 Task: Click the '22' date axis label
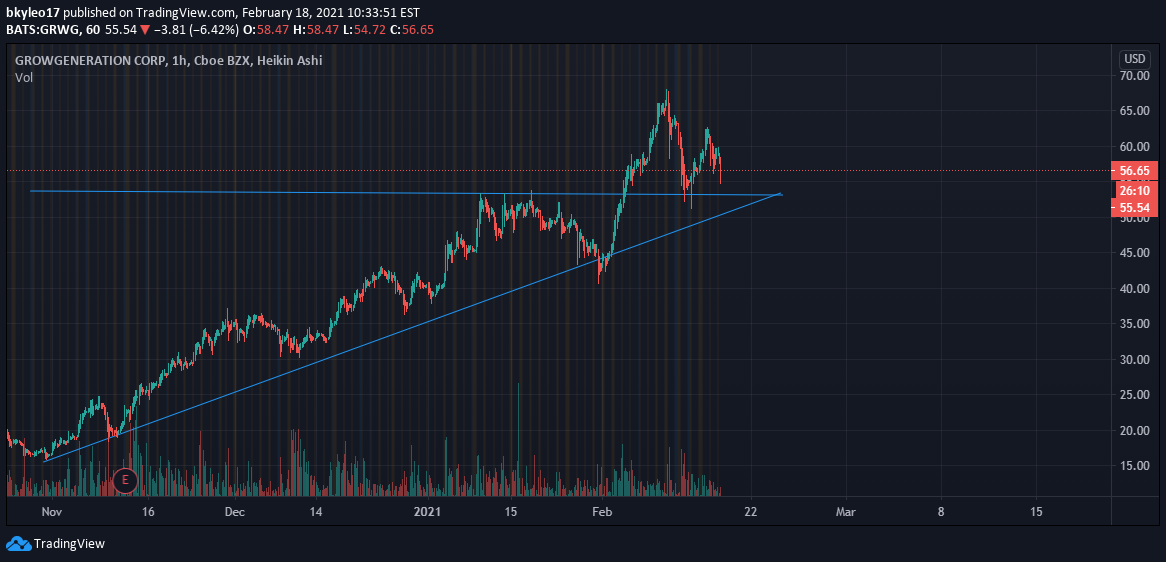pyautogui.click(x=750, y=512)
